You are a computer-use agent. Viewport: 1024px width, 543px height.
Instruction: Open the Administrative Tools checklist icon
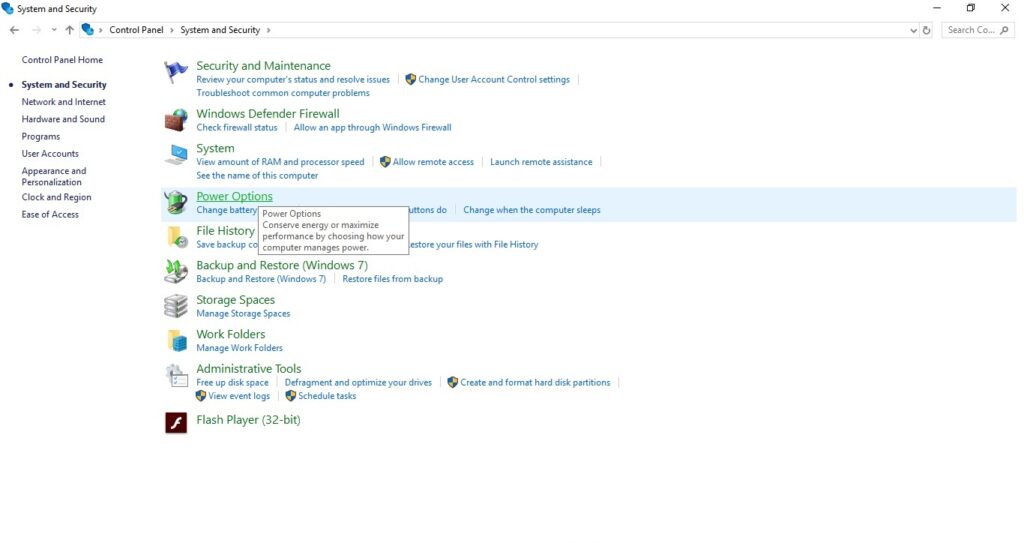pyautogui.click(x=176, y=376)
